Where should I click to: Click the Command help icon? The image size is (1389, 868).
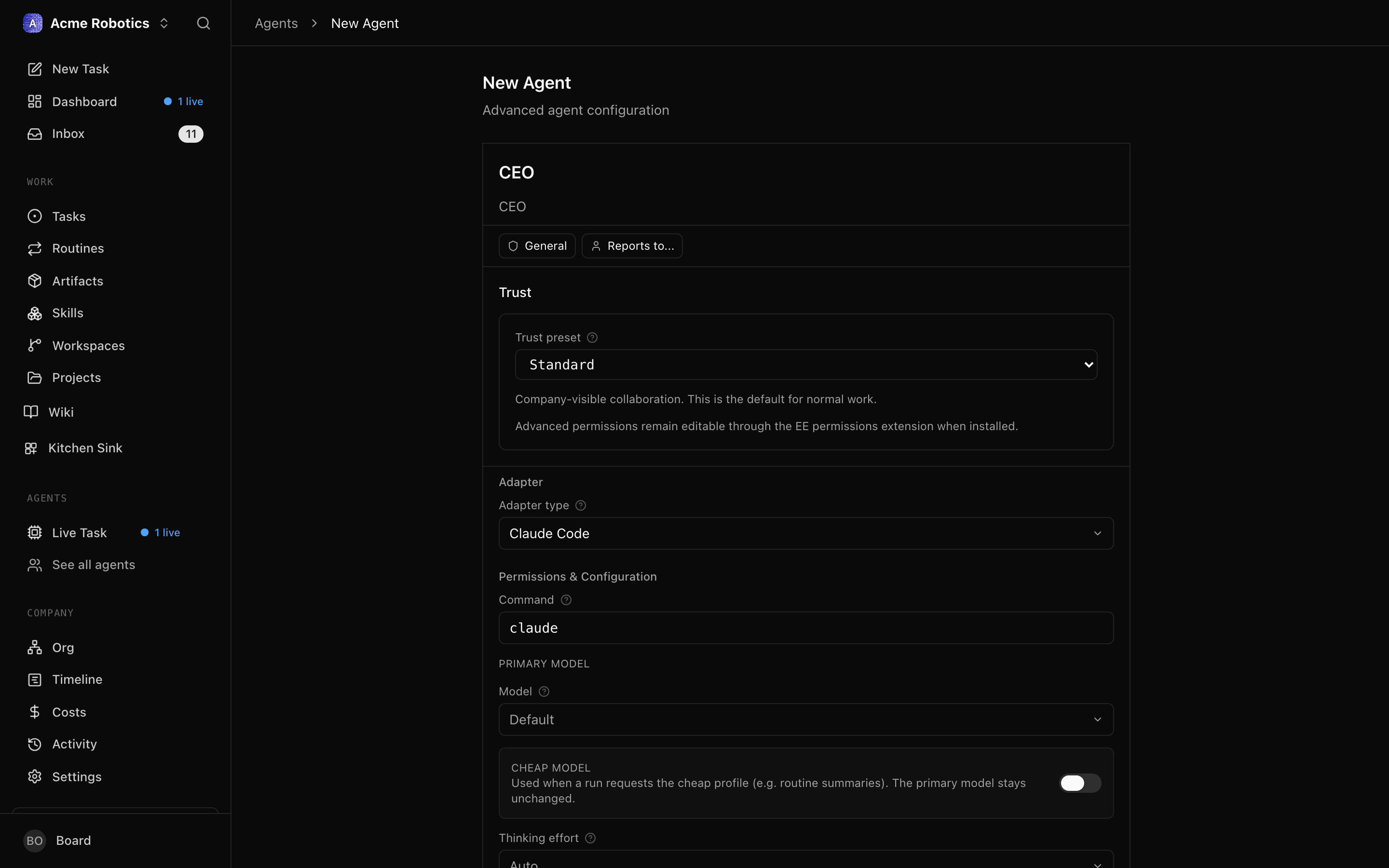566,600
